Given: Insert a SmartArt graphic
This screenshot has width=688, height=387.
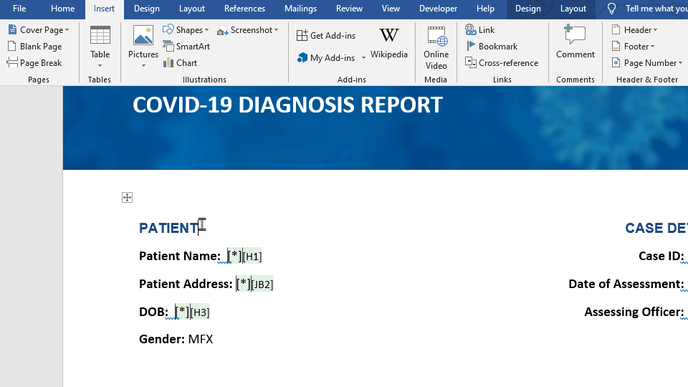Looking at the screenshot, I should click(x=186, y=47).
